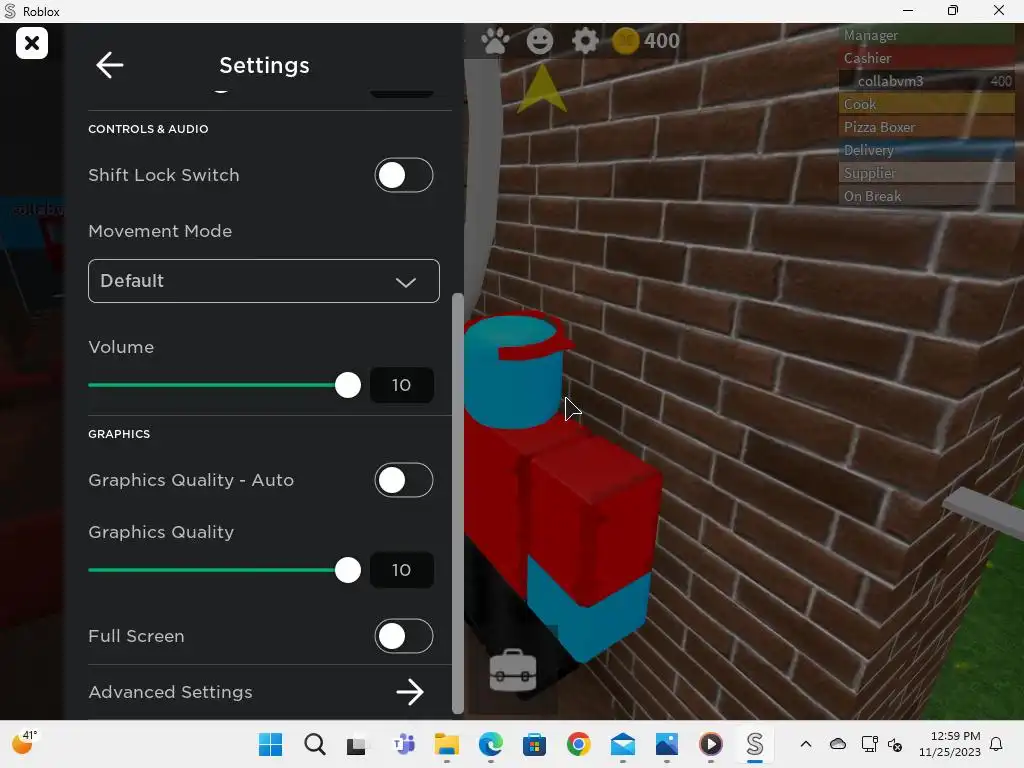Image resolution: width=1024 pixels, height=768 pixels.
Task: Select the Manager team in the leaderboard
Action: click(x=926, y=35)
